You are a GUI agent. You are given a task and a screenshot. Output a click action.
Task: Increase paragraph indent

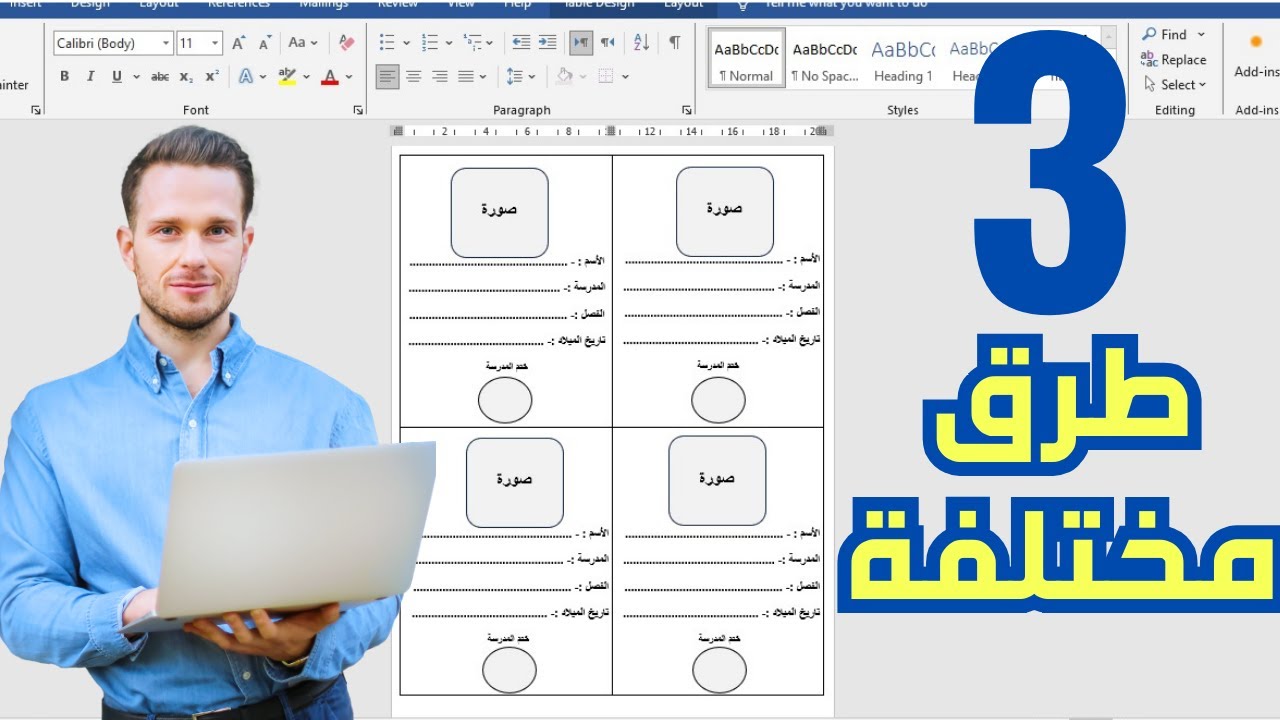547,42
